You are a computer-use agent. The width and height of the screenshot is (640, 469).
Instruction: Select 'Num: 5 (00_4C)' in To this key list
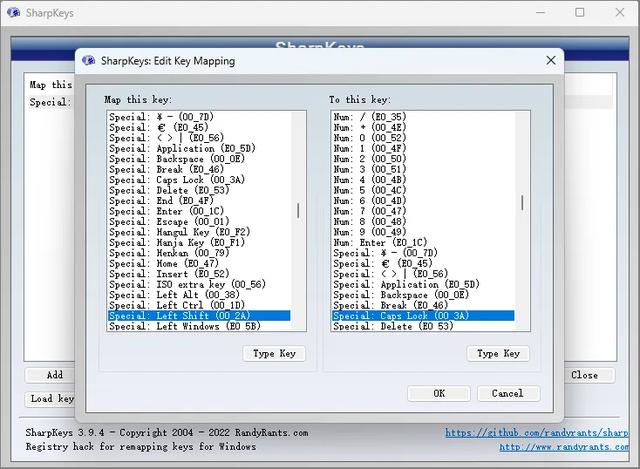click(x=423, y=190)
